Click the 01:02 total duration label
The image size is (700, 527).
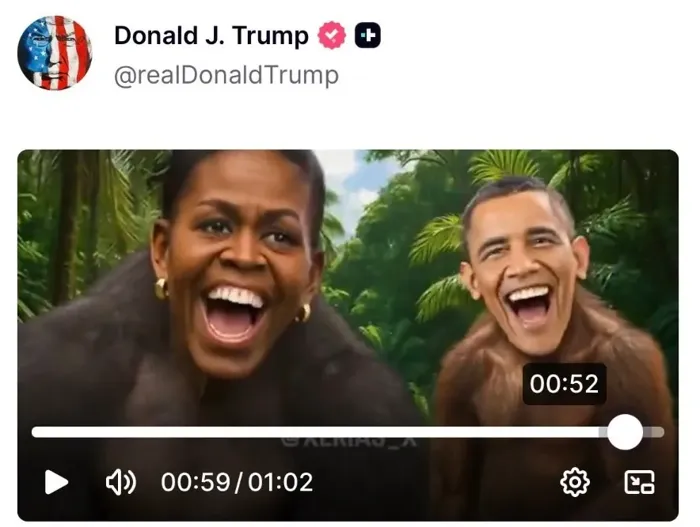tap(280, 482)
